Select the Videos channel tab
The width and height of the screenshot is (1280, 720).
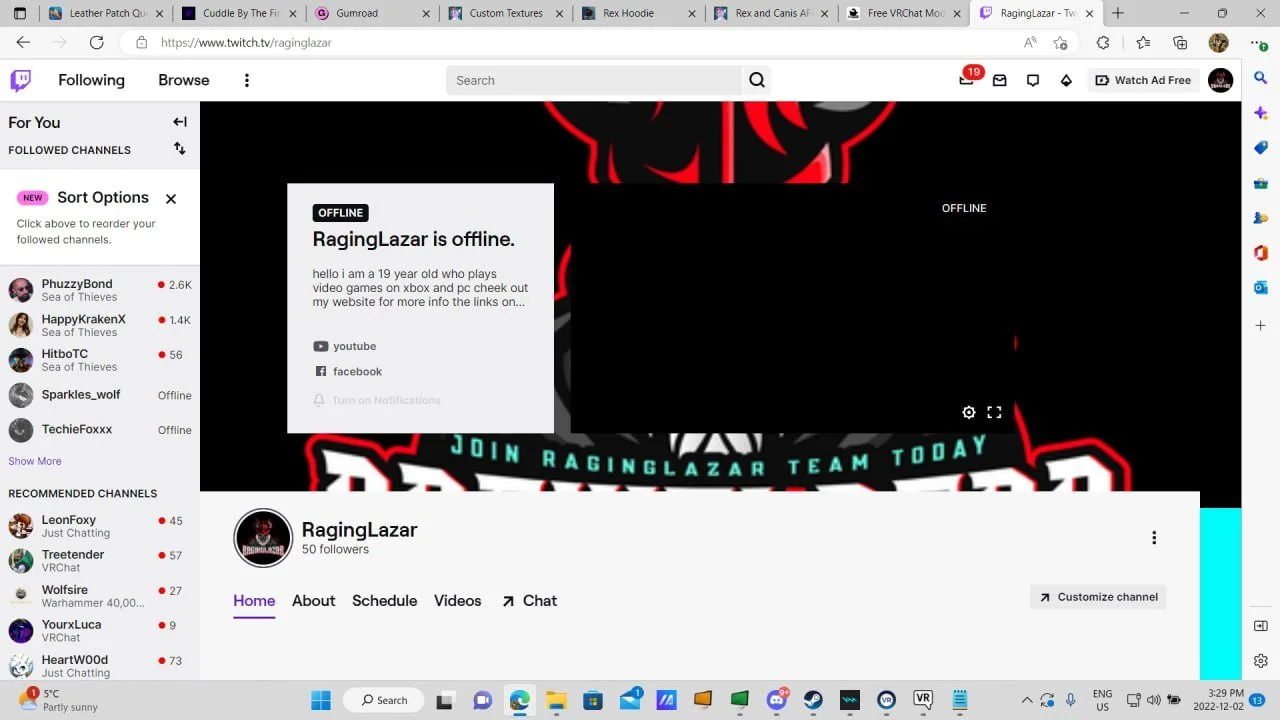pyautogui.click(x=457, y=601)
